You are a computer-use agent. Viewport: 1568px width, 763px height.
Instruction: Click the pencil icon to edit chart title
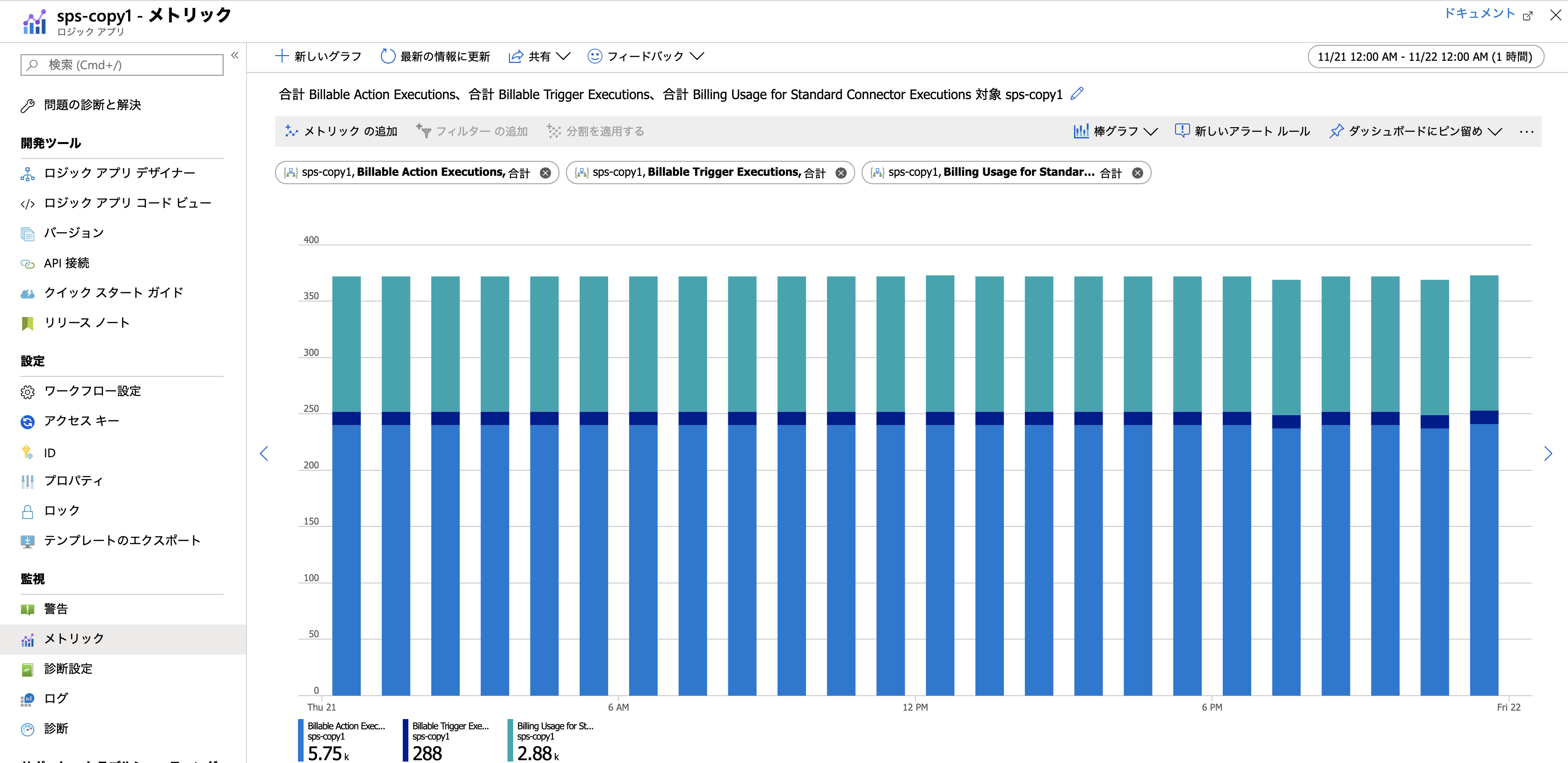(1077, 94)
